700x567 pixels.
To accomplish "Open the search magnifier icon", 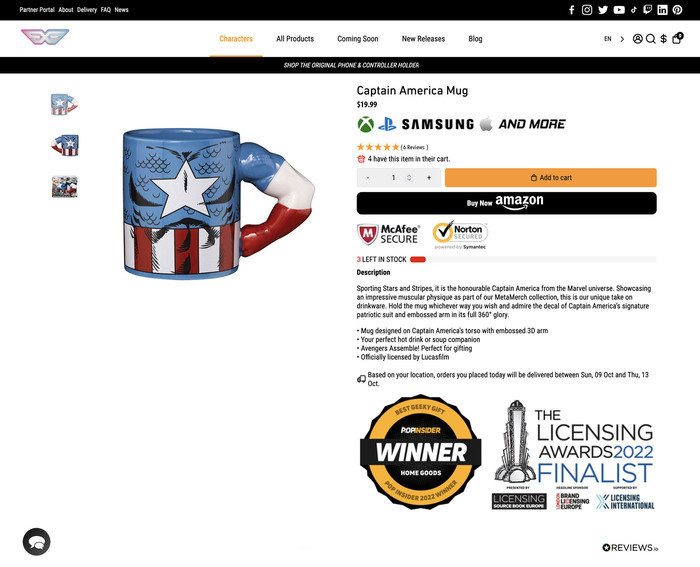I will 650,39.
